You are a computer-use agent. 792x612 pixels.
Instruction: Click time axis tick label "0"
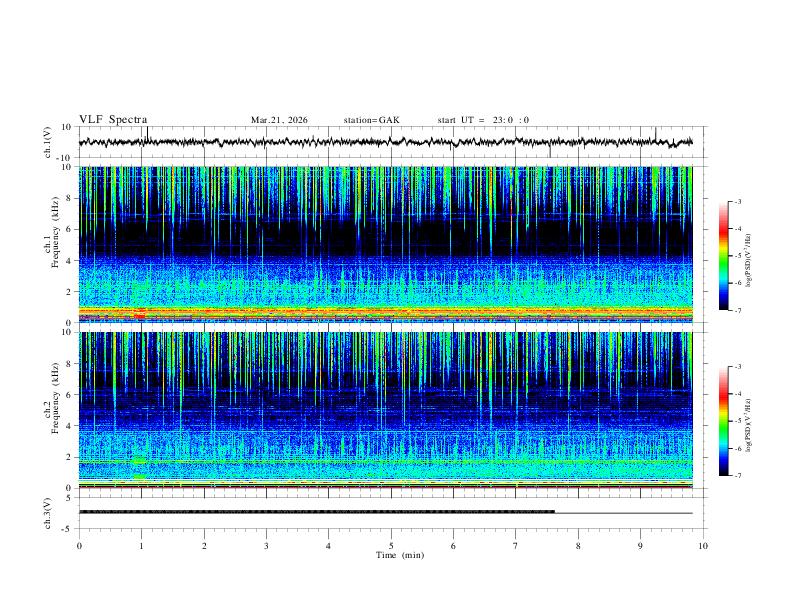pos(79,546)
